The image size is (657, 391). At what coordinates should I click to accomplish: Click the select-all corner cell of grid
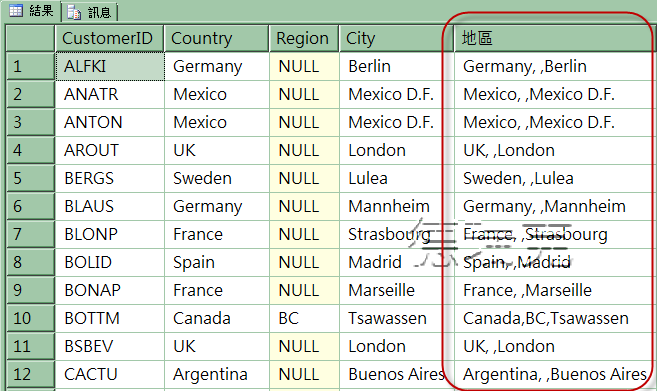pyautogui.click(x=30, y=39)
